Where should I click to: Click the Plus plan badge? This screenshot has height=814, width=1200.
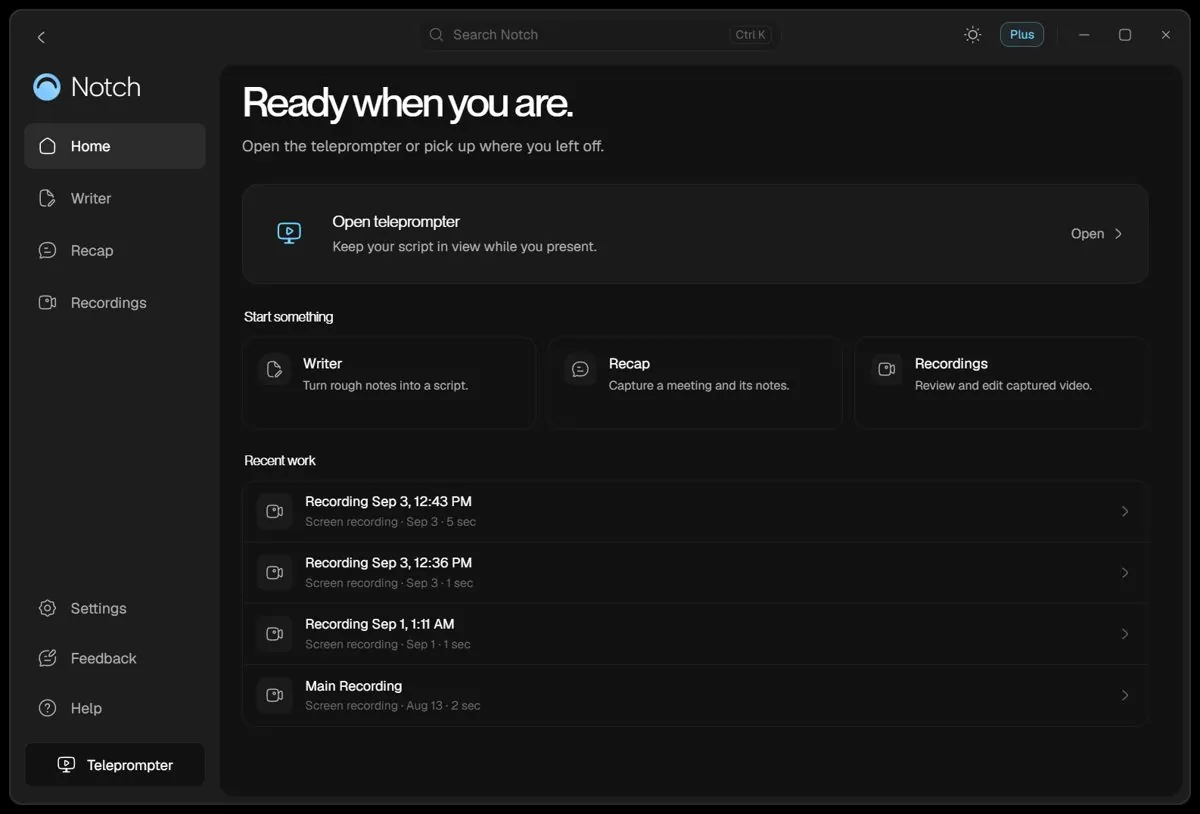click(1022, 35)
